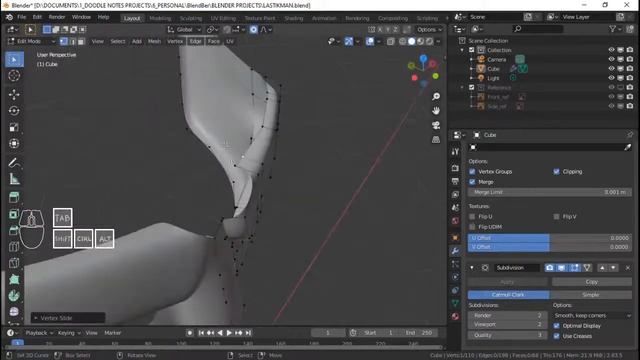Toggle Merge checkbox
Viewport: 640px width, 360px height.
coord(472,182)
